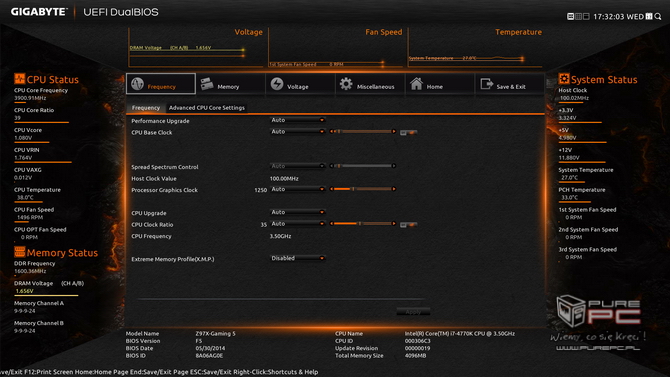Screen dimensions: 670x377
Task: Increase CPU Clock Ratio with right arrow
Action: tap(394, 224)
